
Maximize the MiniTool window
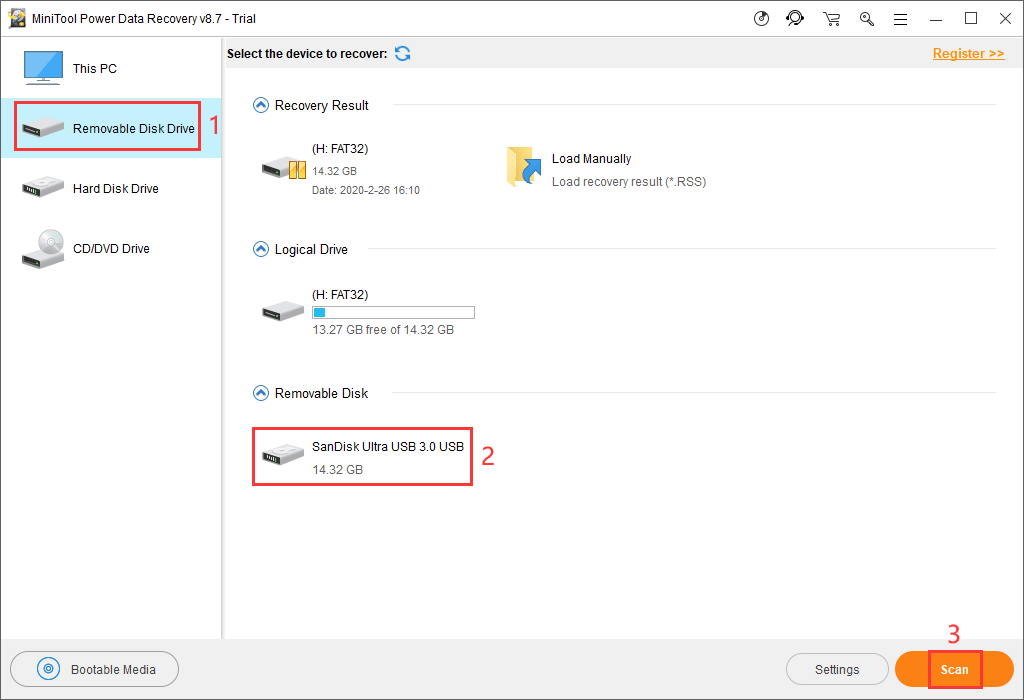971,19
